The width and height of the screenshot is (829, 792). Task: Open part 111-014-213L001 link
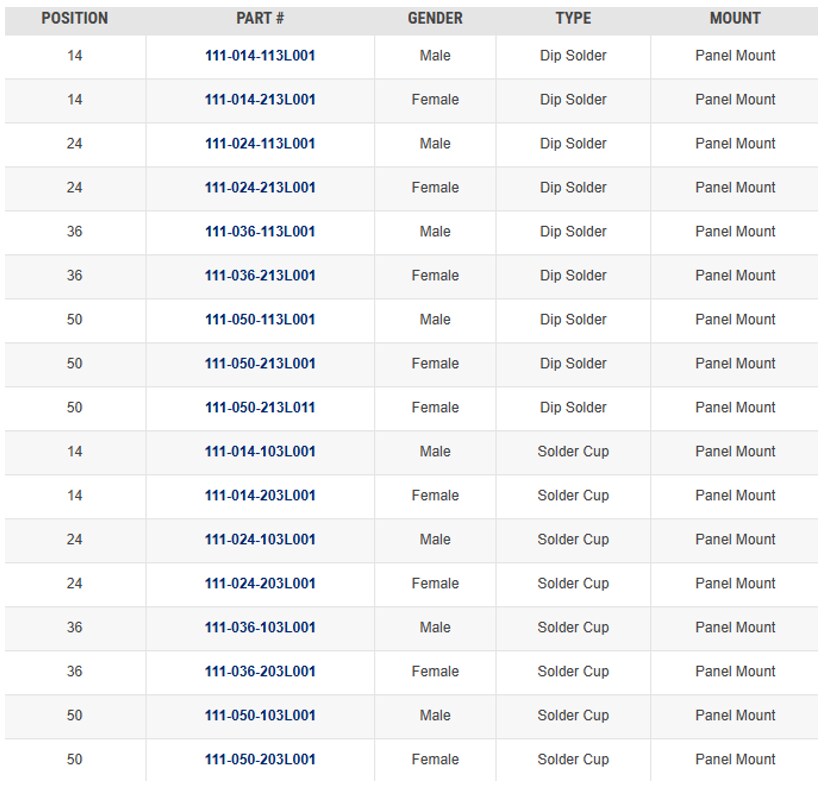[x=260, y=100]
